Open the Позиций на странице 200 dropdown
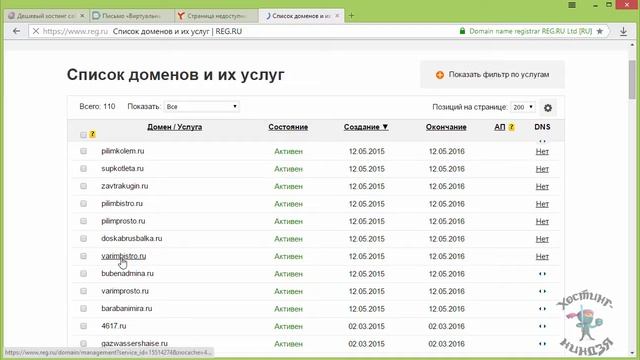640x360 pixels. 523,107
